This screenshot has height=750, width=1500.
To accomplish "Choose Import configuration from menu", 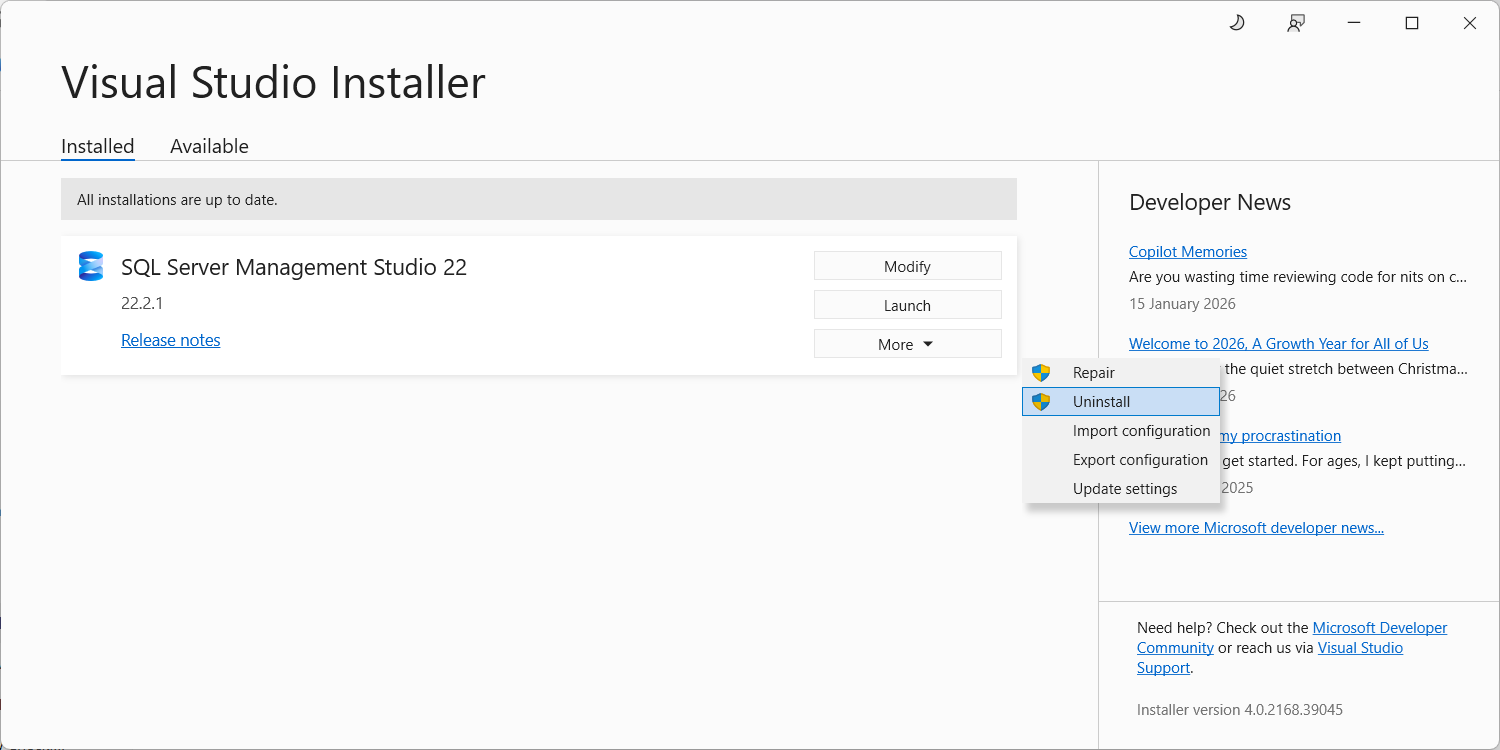I will coord(1141,431).
